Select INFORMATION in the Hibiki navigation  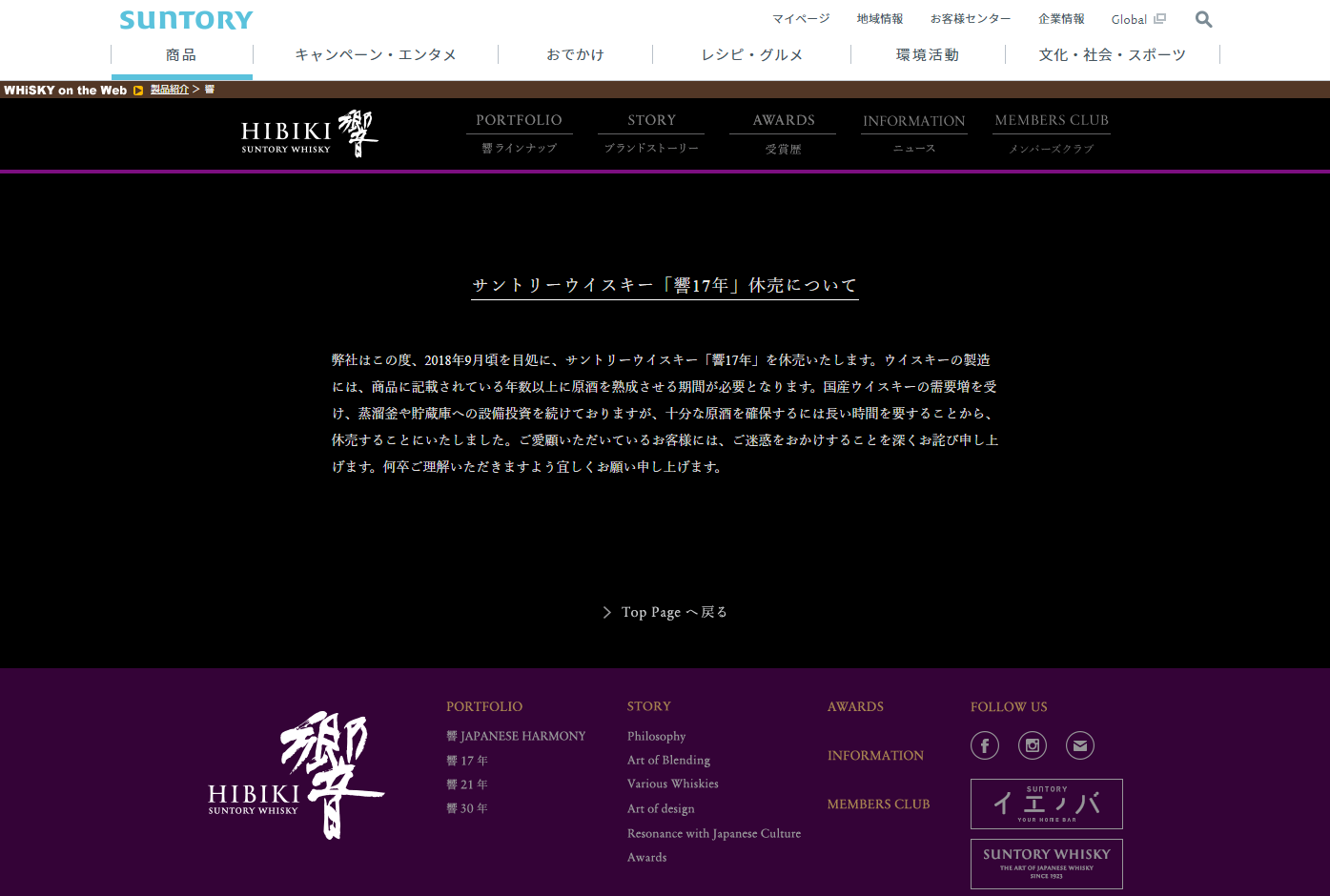[914, 132]
